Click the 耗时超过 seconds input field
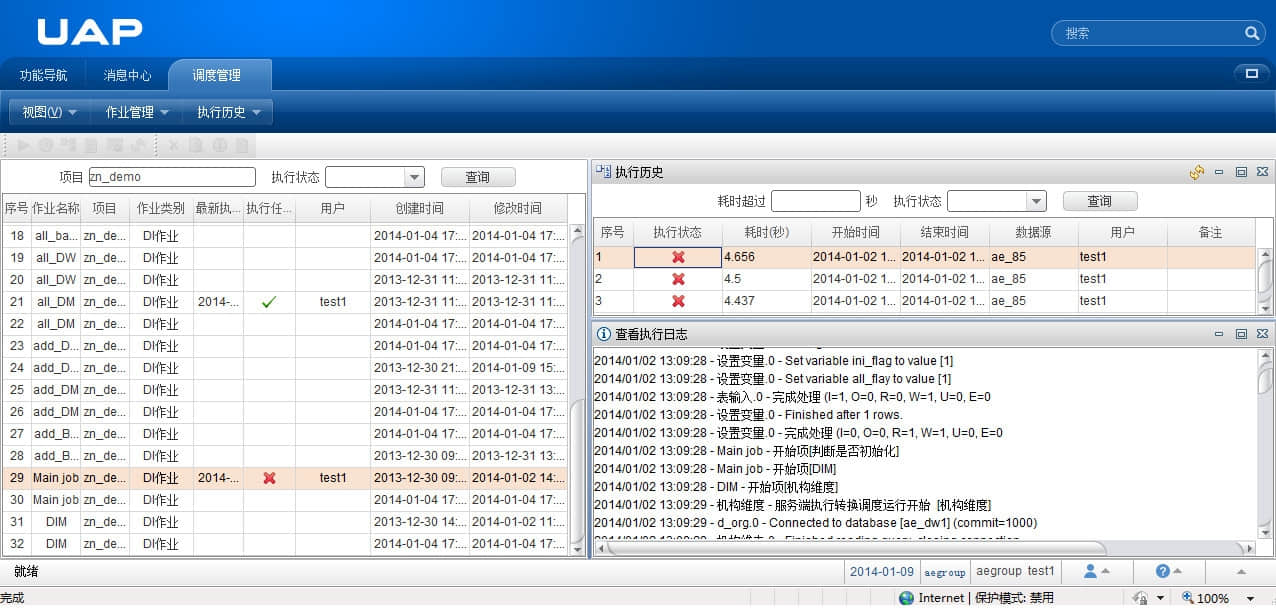Screen dimensions: 1276x612 (815, 201)
